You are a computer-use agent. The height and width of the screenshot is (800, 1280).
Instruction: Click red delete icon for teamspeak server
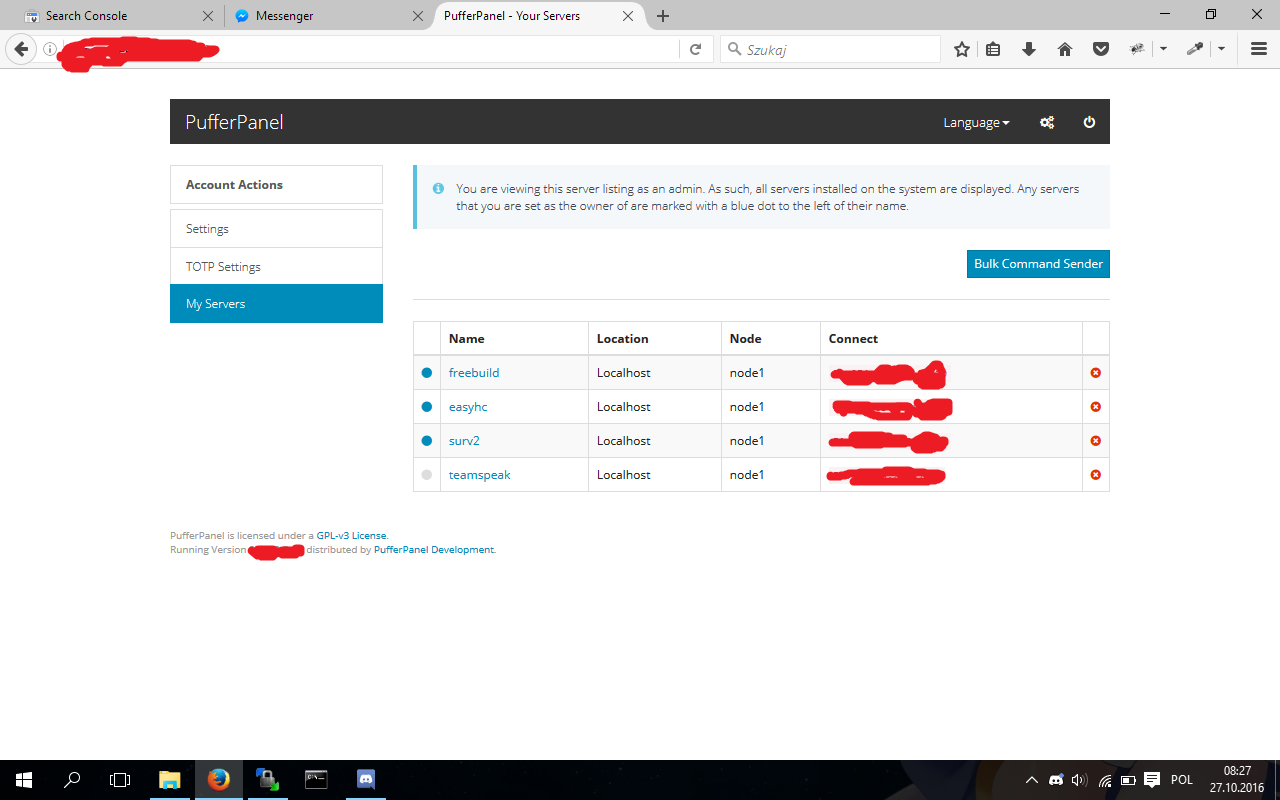pos(1095,475)
